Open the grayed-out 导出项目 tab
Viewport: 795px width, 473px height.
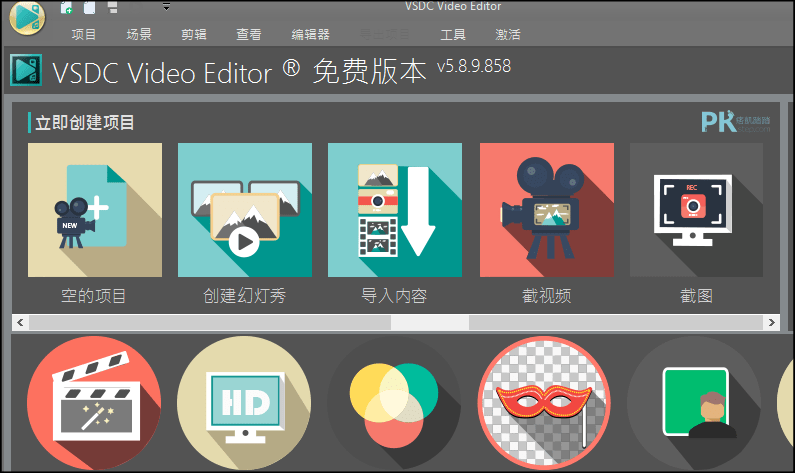tap(385, 34)
